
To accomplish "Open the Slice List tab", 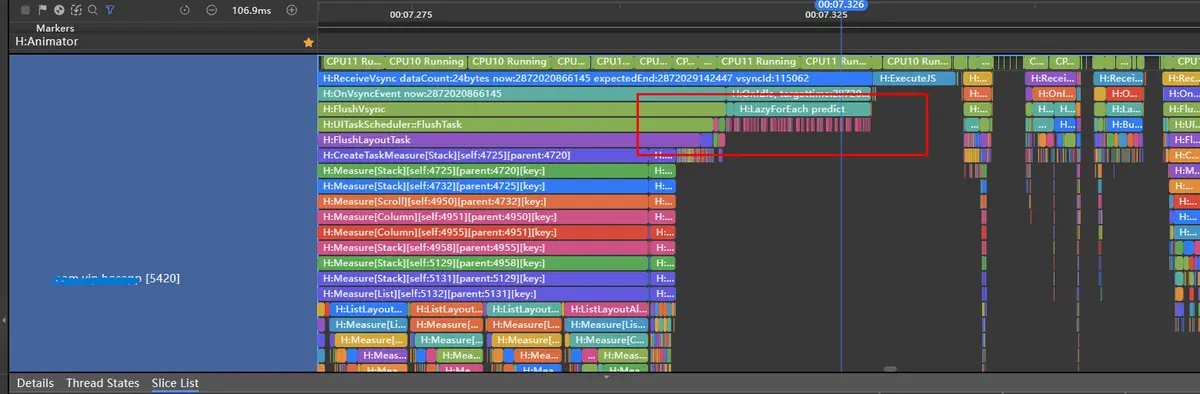I will 175,383.
